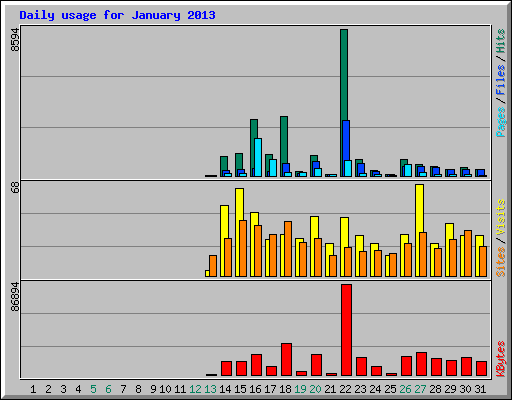Click day label 22 on the axis

tap(345, 389)
